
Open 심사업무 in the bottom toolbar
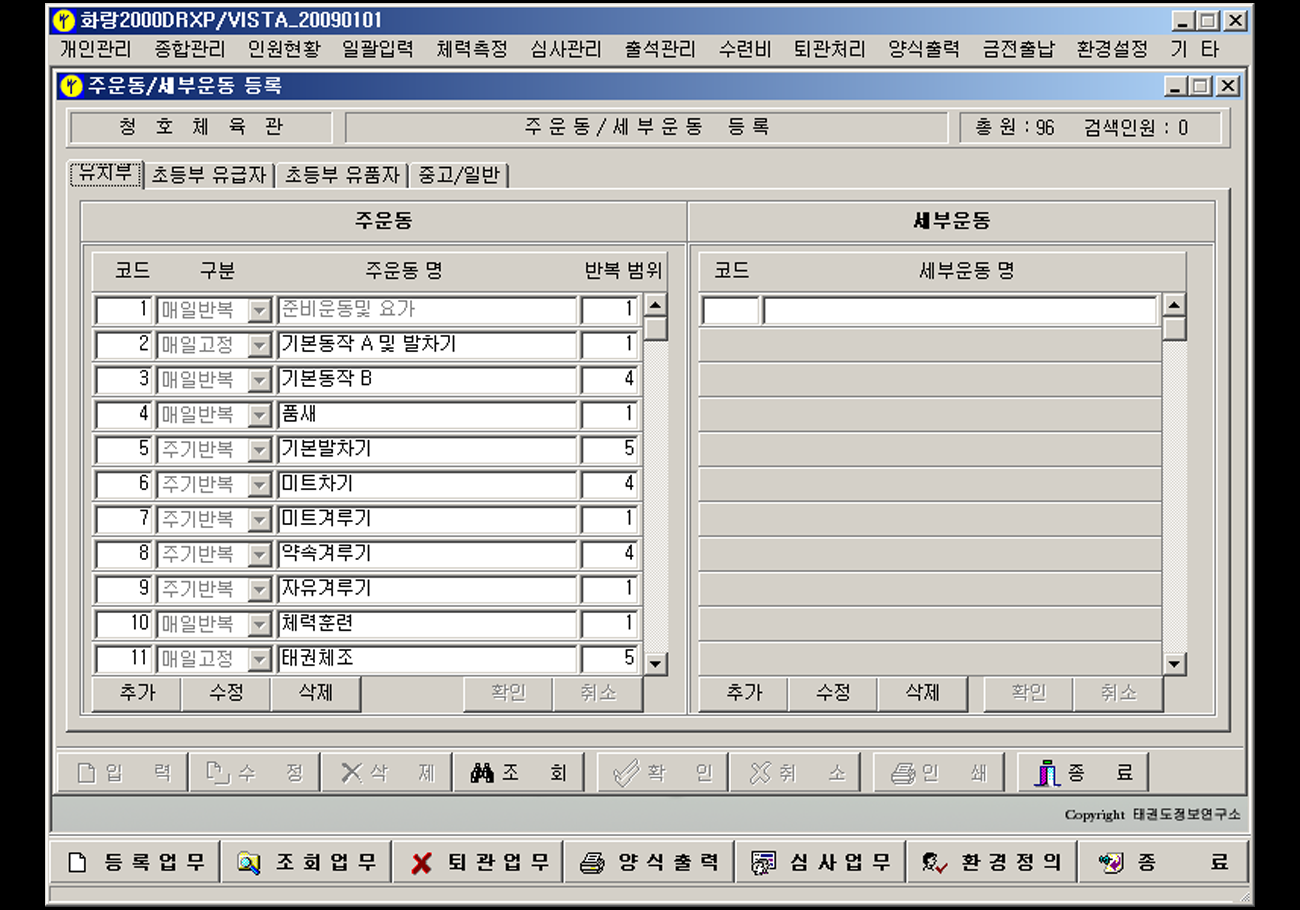click(821, 863)
